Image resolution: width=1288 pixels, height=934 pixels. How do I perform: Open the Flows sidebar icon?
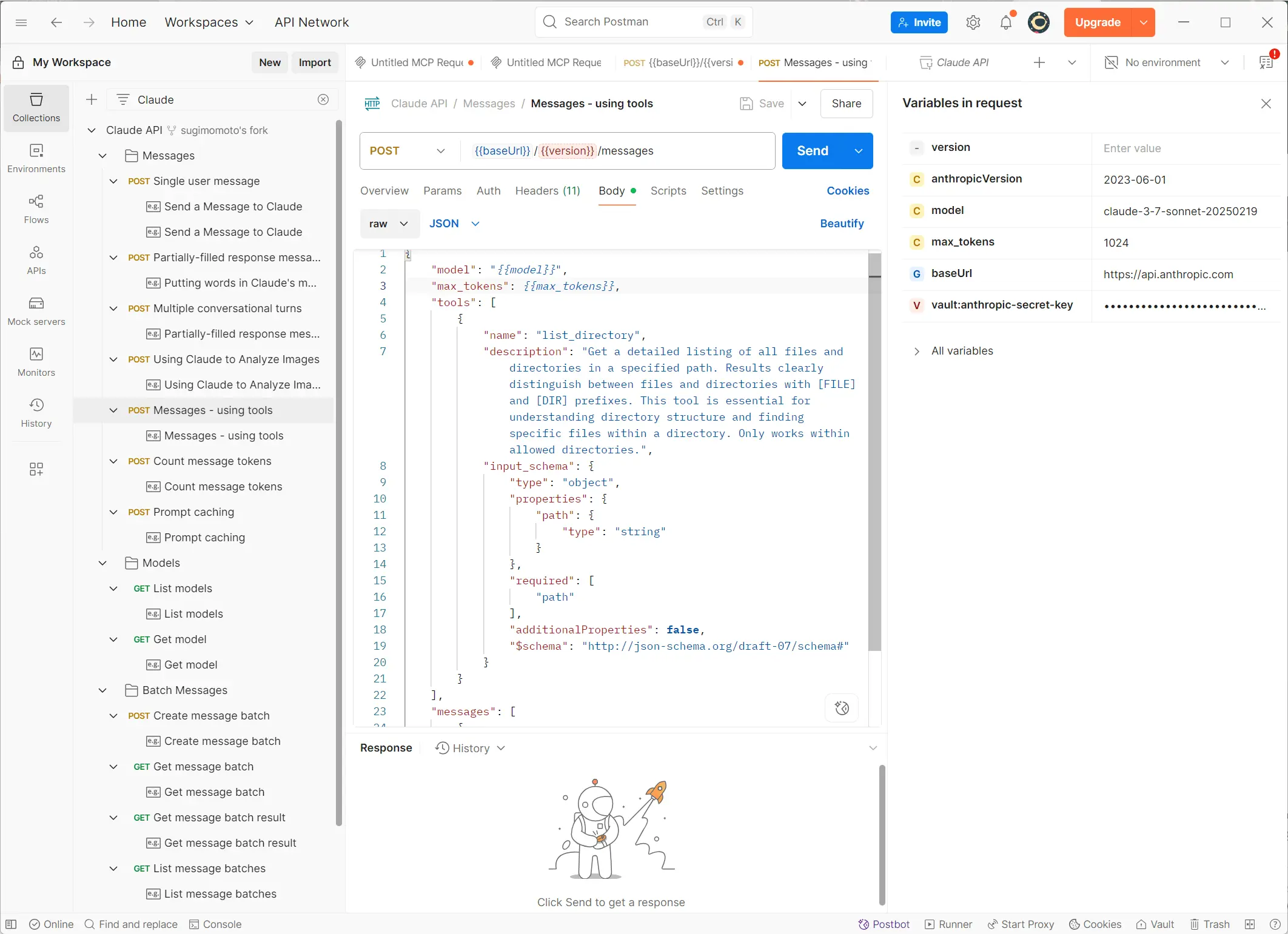(36, 209)
